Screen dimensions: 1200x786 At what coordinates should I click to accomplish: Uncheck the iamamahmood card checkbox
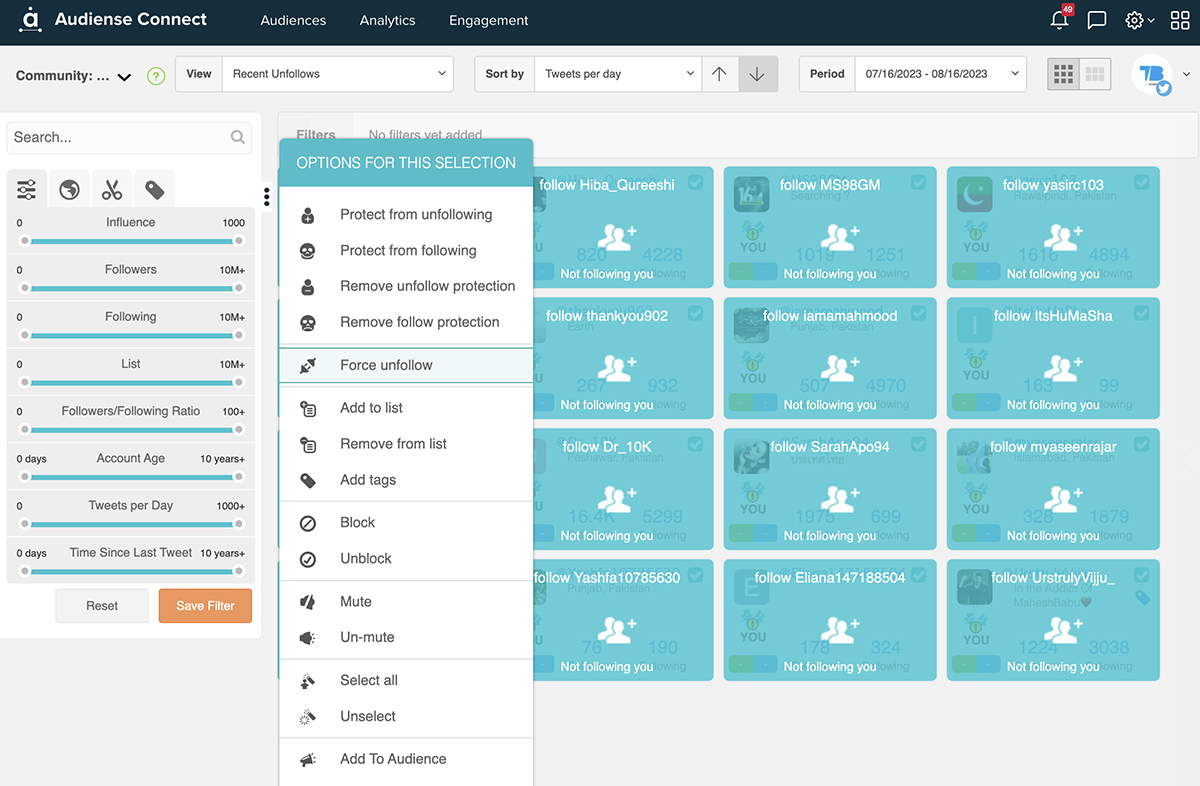click(x=918, y=313)
